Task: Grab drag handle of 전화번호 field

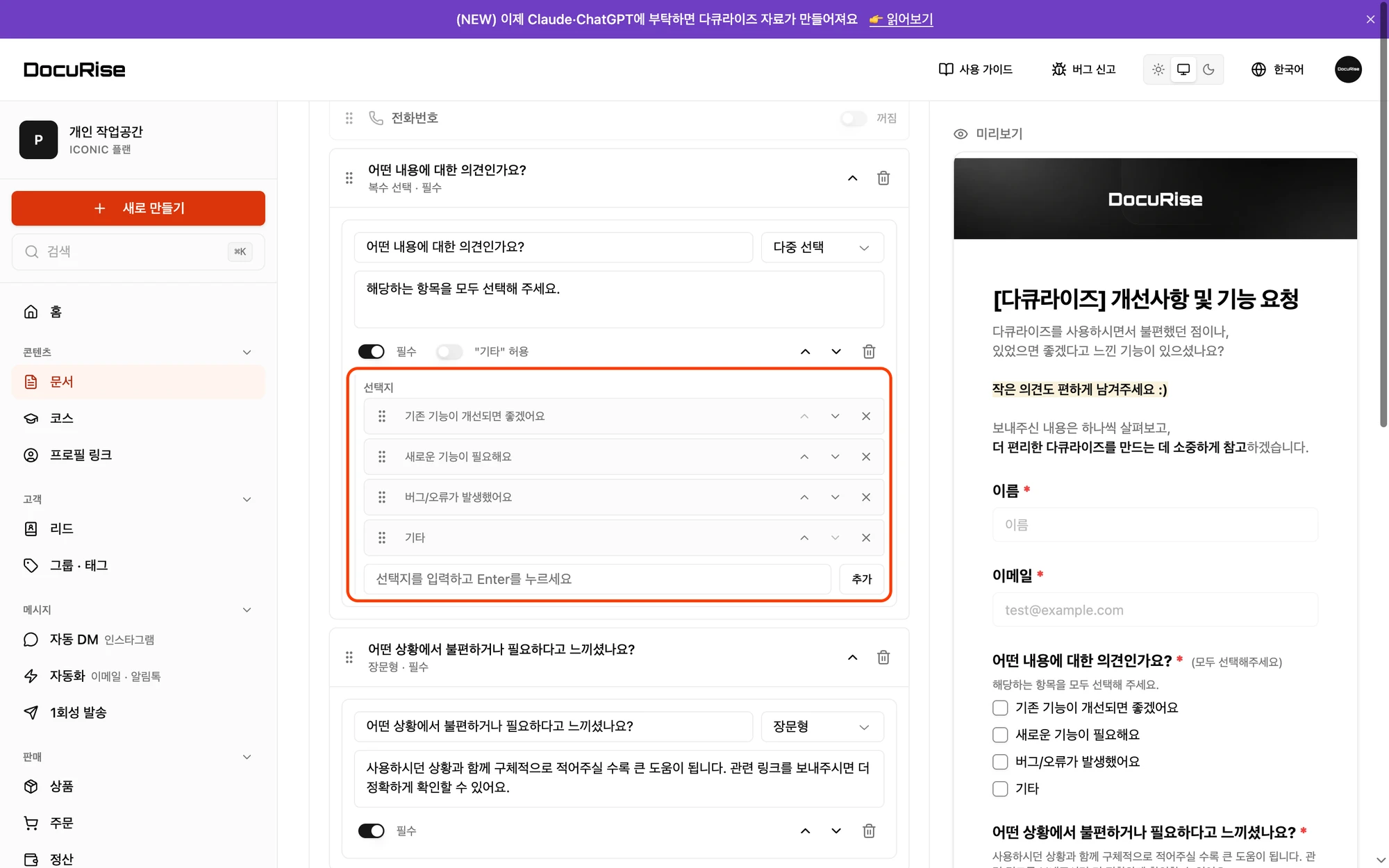Action: point(349,118)
